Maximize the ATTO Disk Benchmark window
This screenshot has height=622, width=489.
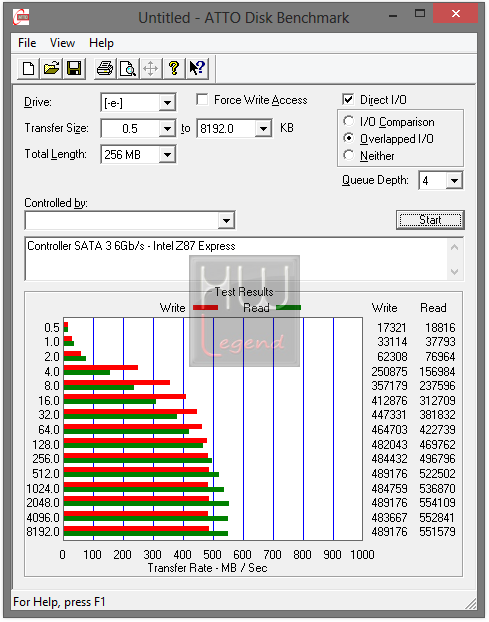tap(420, 13)
